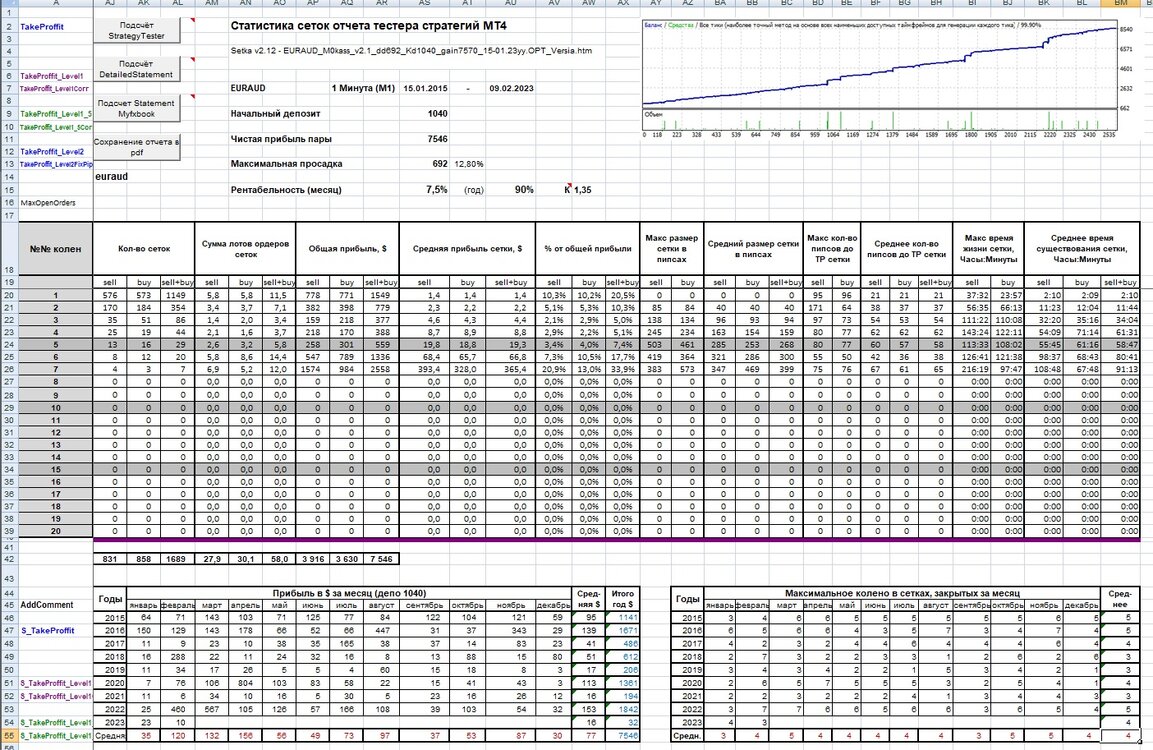Select the totals cell '7 546'

point(381,559)
